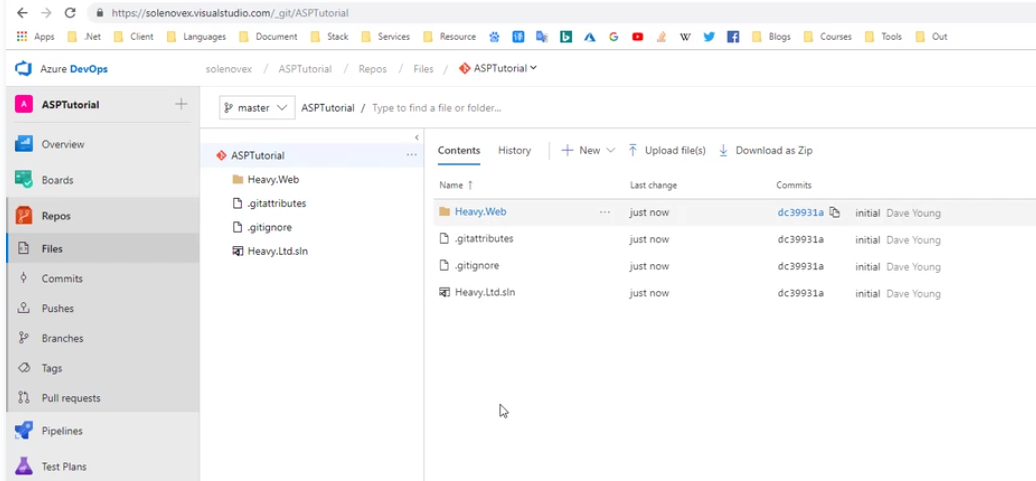Screen dimensions: 1036x481
Task: Open the Stack bookmarks folder
Action: pyautogui.click(x=329, y=37)
